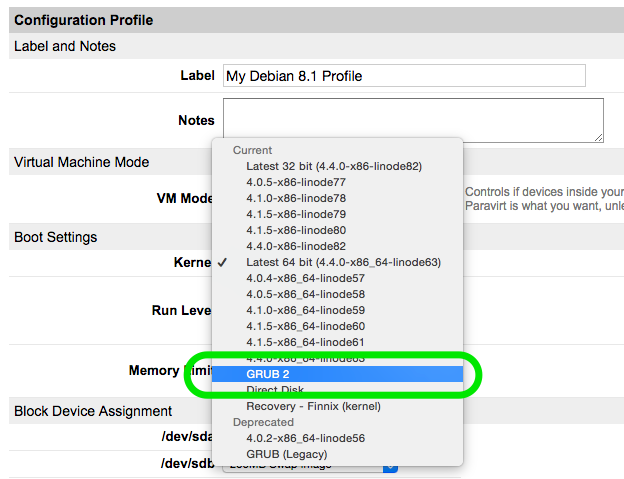The image size is (624, 479).
Task: Choose Direct Disk boot option
Action: pyautogui.click(x=275, y=390)
